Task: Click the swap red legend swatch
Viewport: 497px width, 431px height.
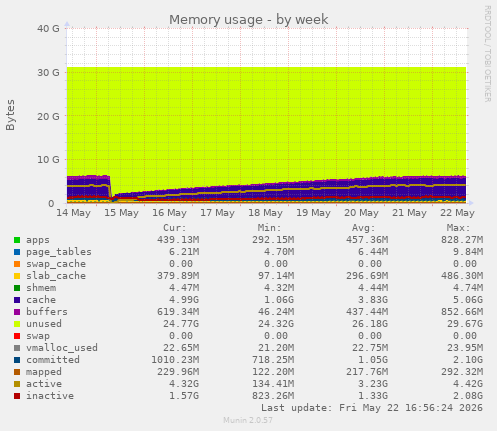Action: pos(17,336)
